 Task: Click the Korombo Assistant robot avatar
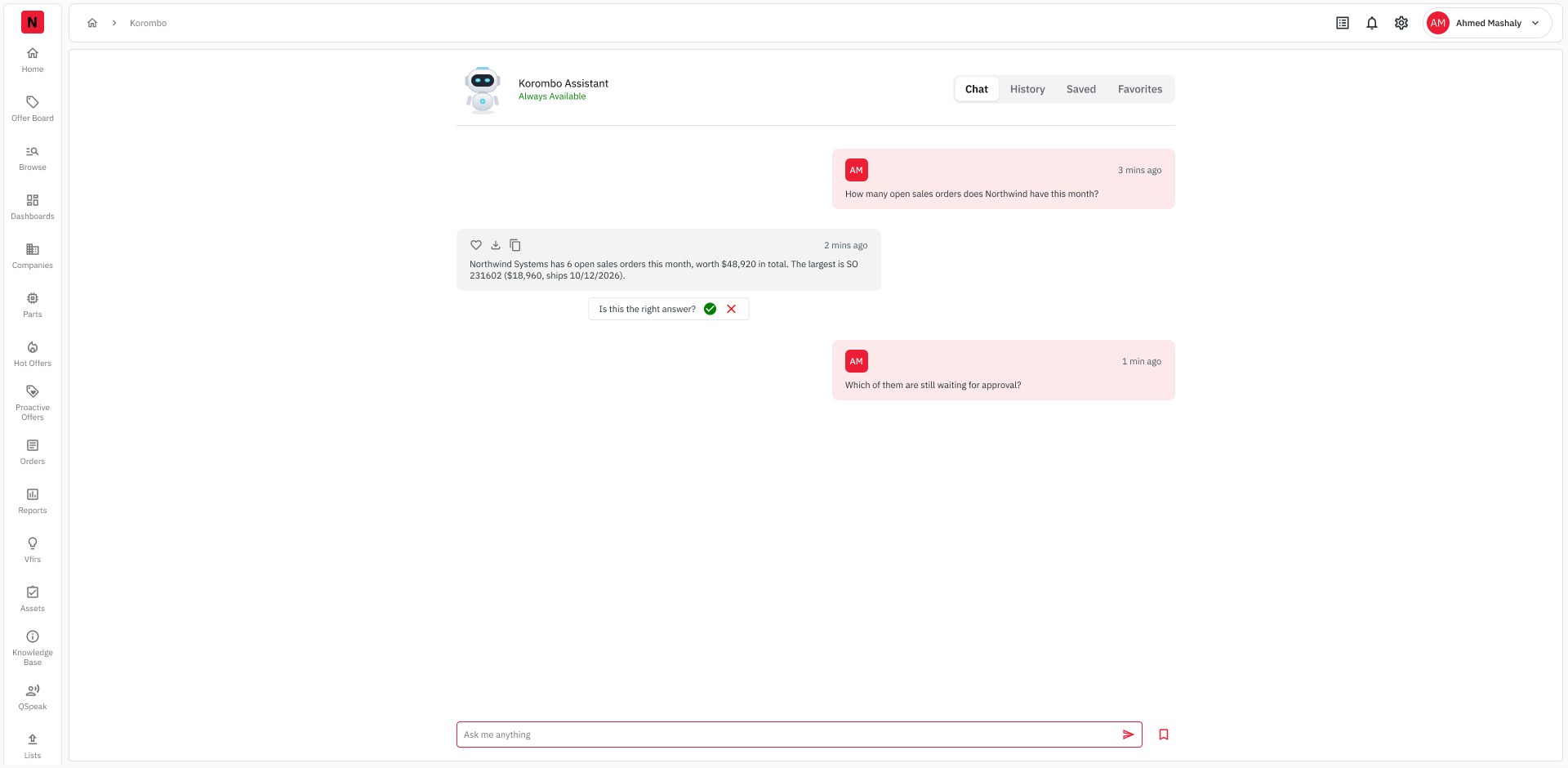483,89
